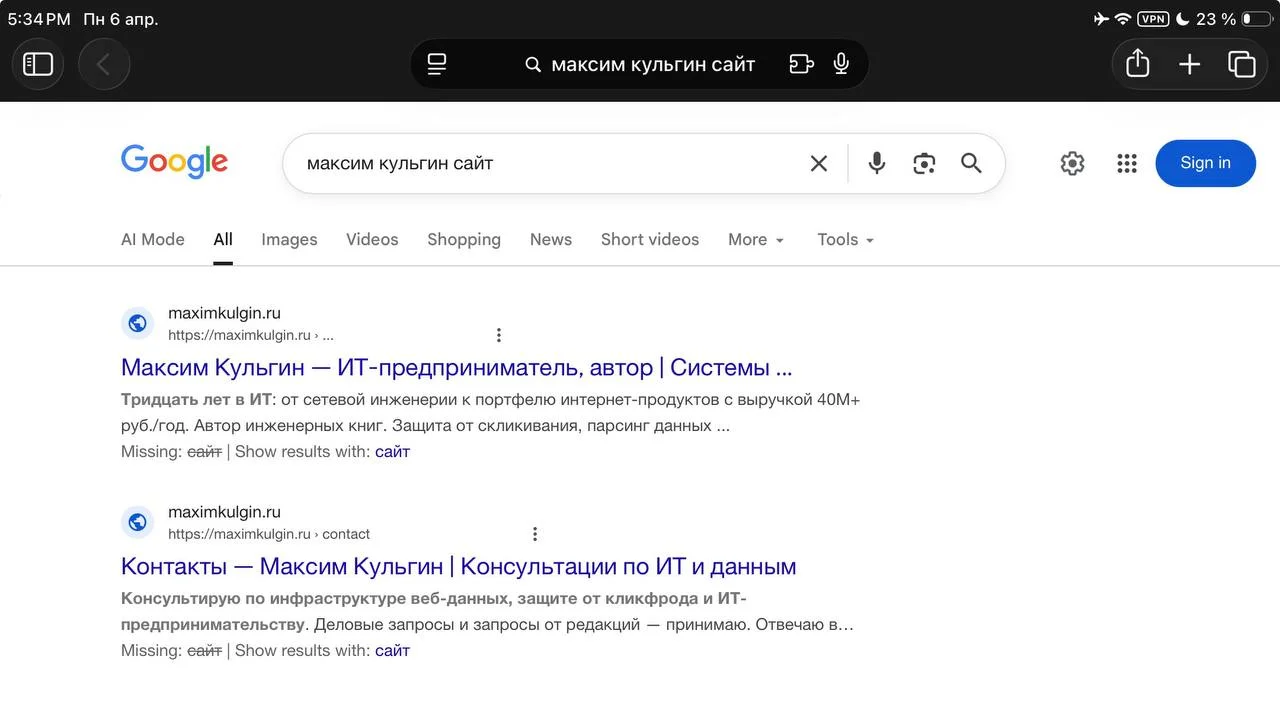Expand the More dropdown
This screenshot has height=701, width=1280.
click(756, 240)
